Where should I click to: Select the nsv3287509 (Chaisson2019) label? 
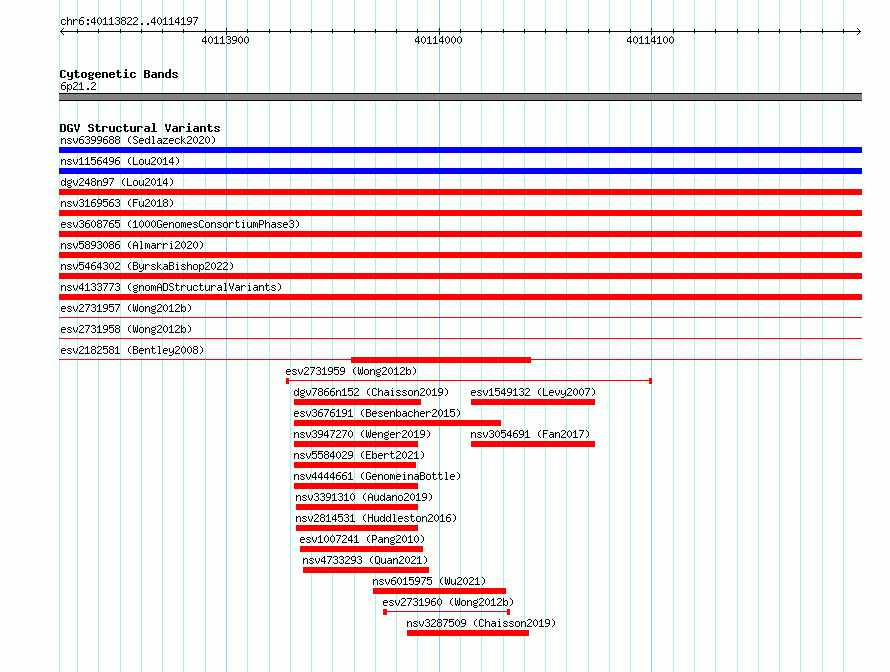tap(481, 623)
